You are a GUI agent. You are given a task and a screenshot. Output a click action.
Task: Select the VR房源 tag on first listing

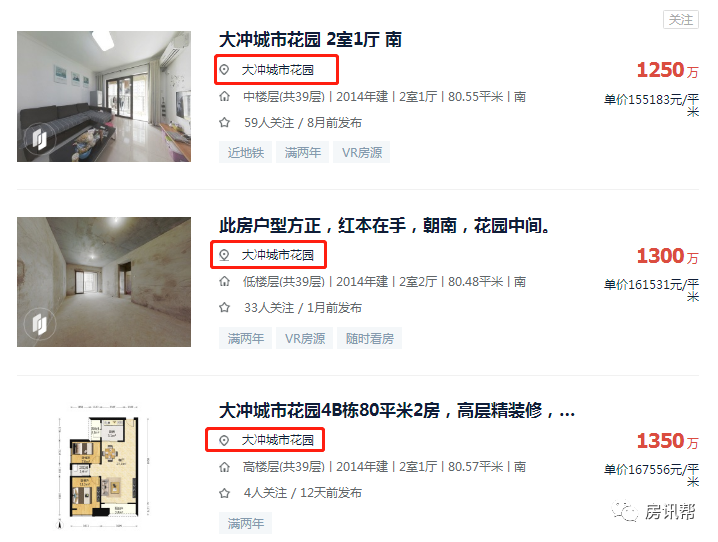362,152
